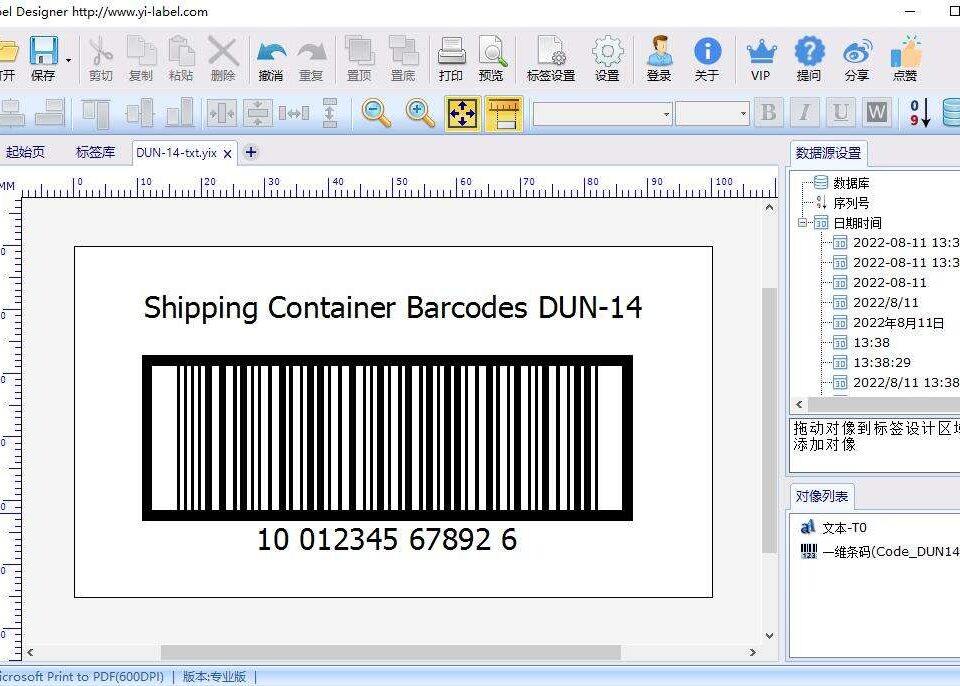Screen dimensions: 960x686
Task: Toggle the W text style button
Action: tap(877, 113)
